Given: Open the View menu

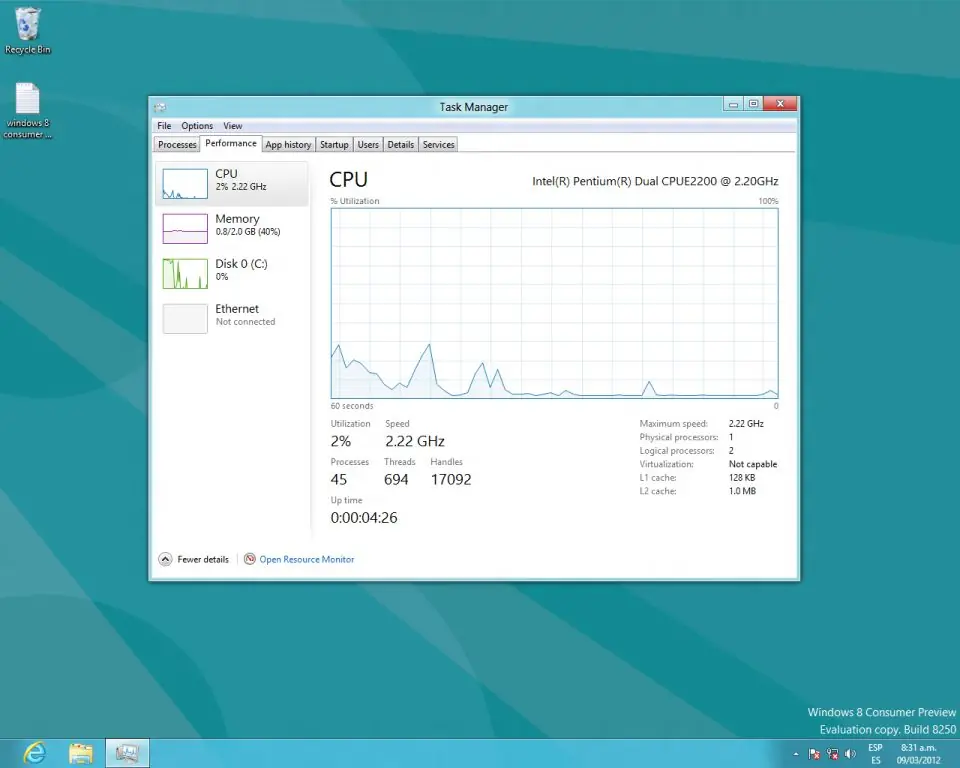Looking at the screenshot, I should [x=233, y=126].
